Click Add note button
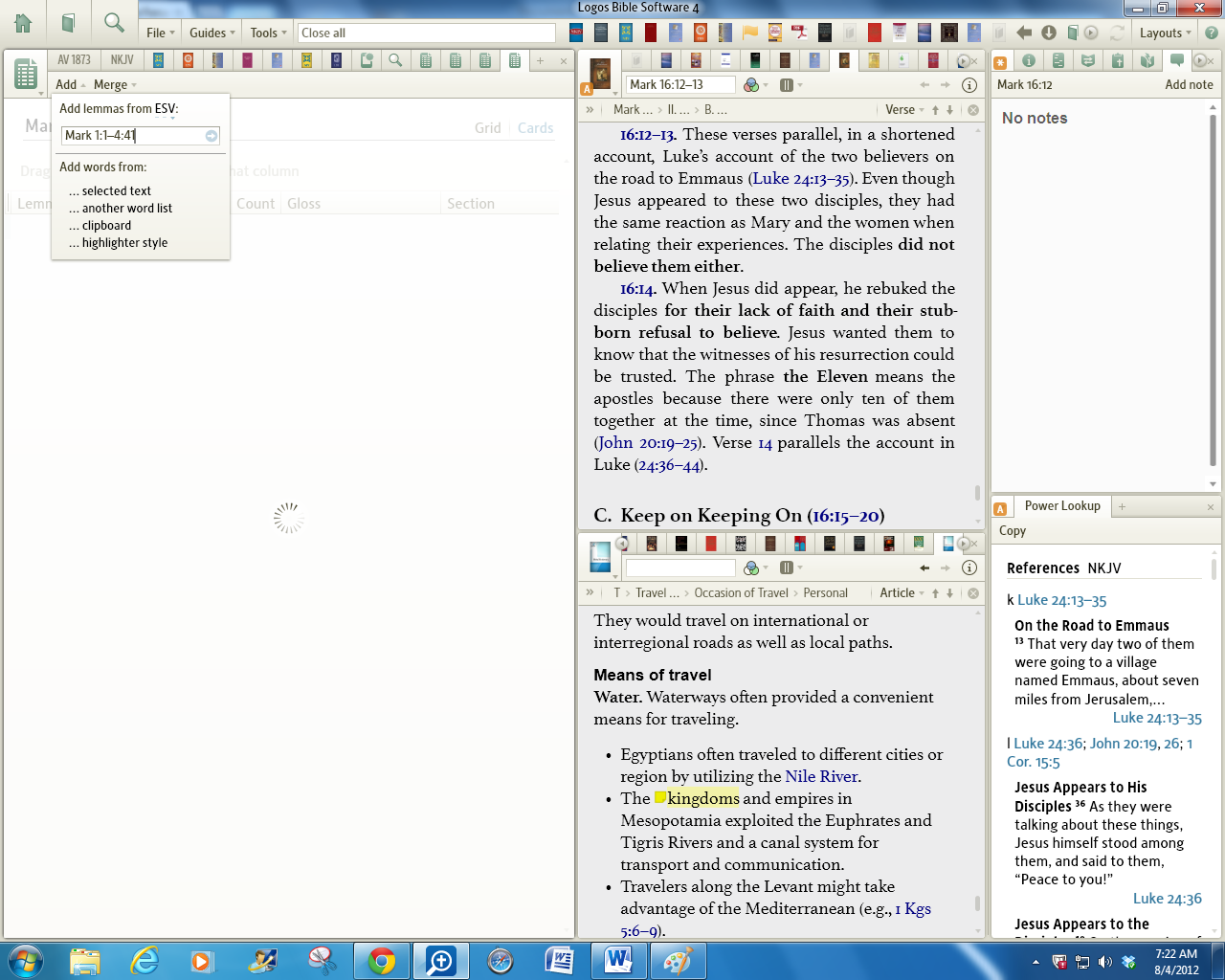1225x980 pixels. (x=1189, y=84)
